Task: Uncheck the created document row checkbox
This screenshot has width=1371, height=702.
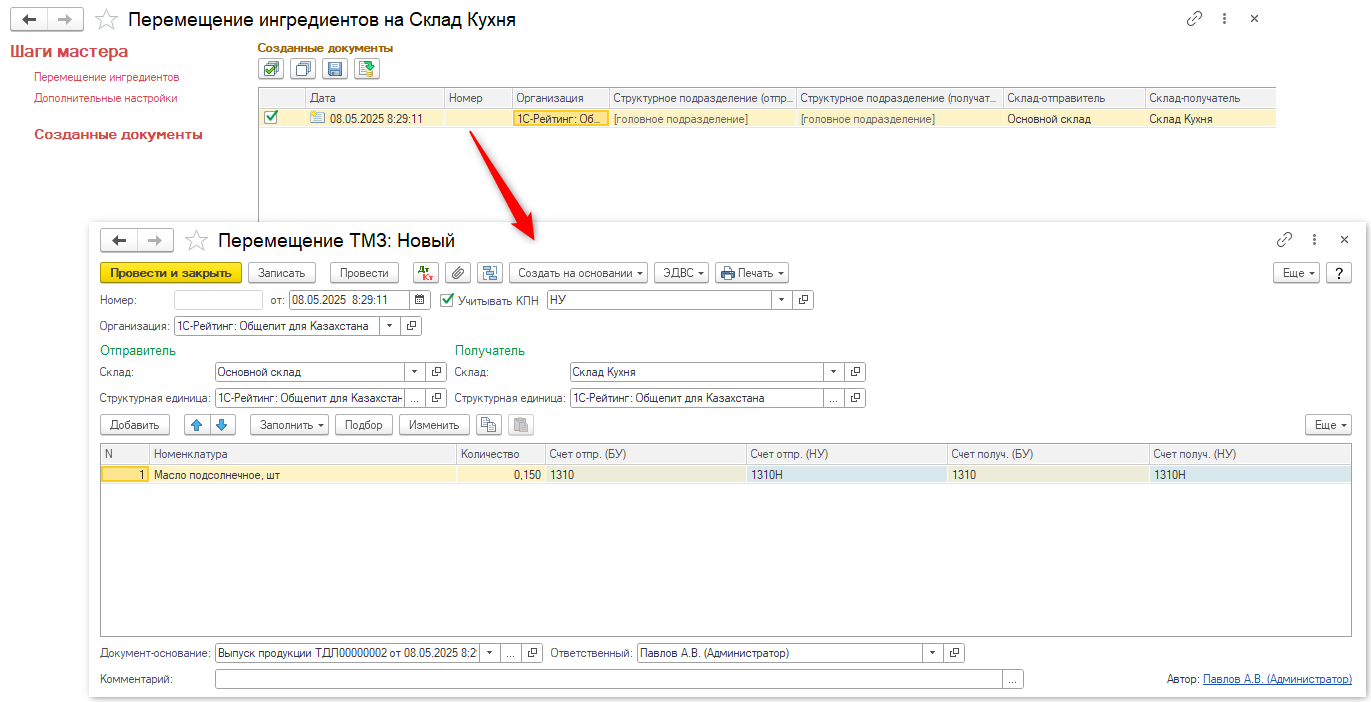Action: (x=271, y=118)
